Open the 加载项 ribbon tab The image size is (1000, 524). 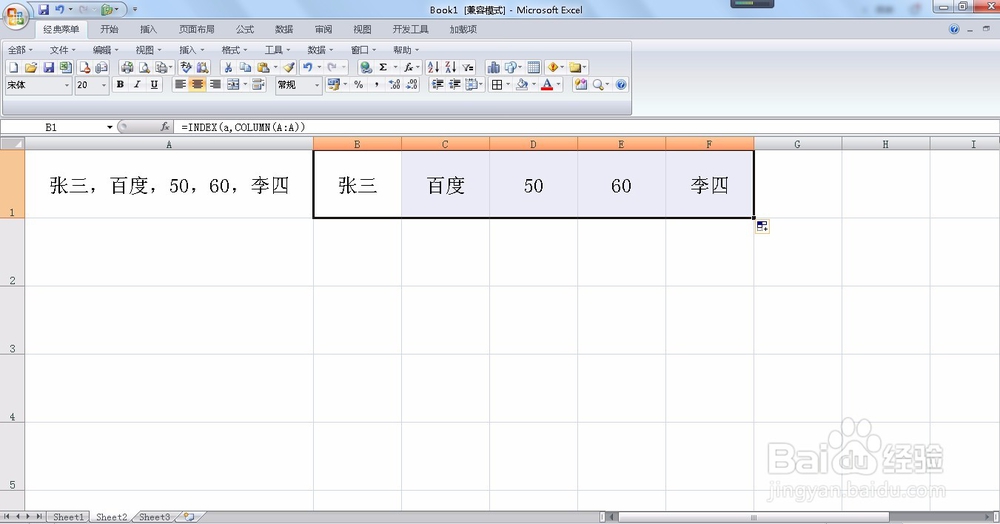point(463,29)
